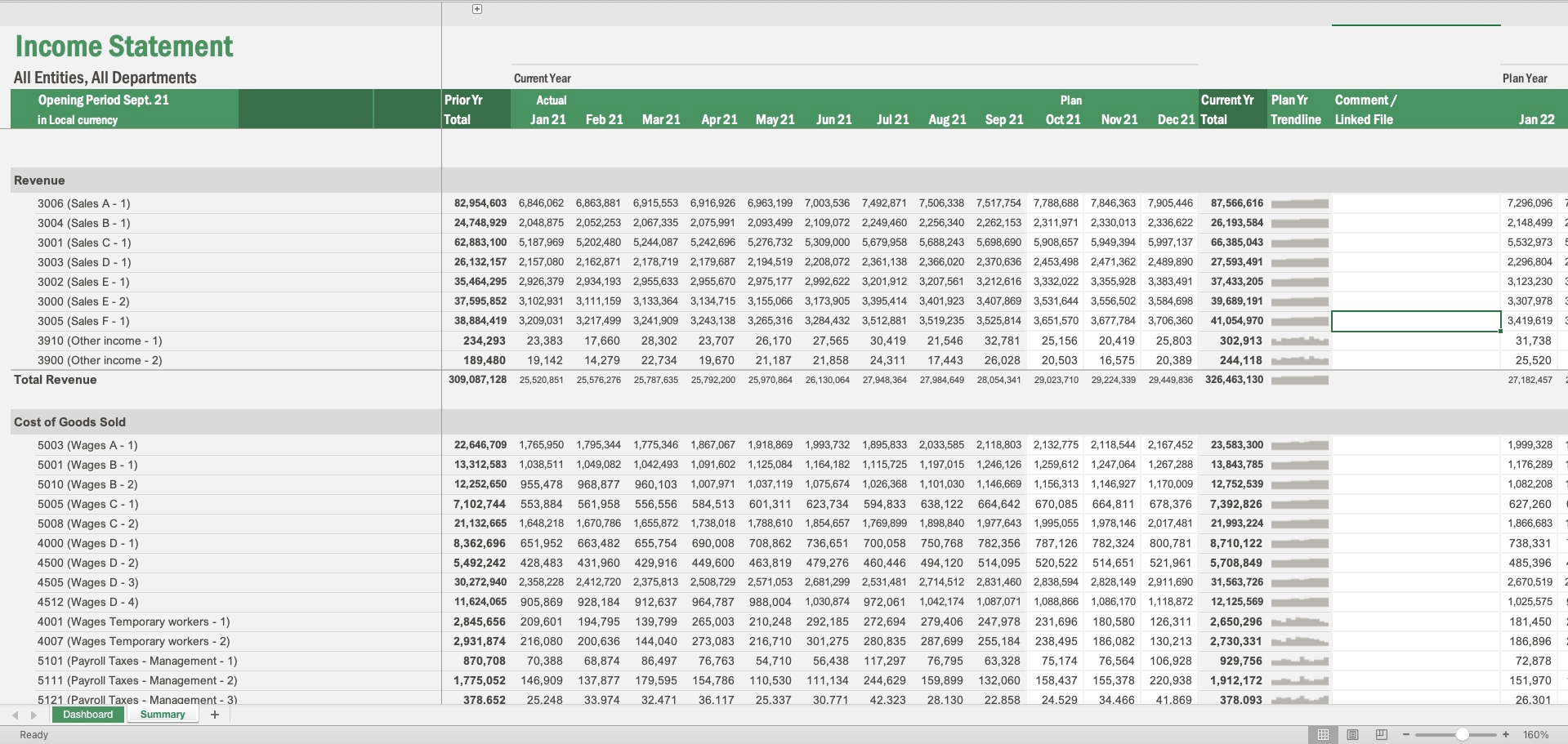Switch to the Summary sheet tab
Viewport: 1568px width, 744px height.
pos(162,714)
